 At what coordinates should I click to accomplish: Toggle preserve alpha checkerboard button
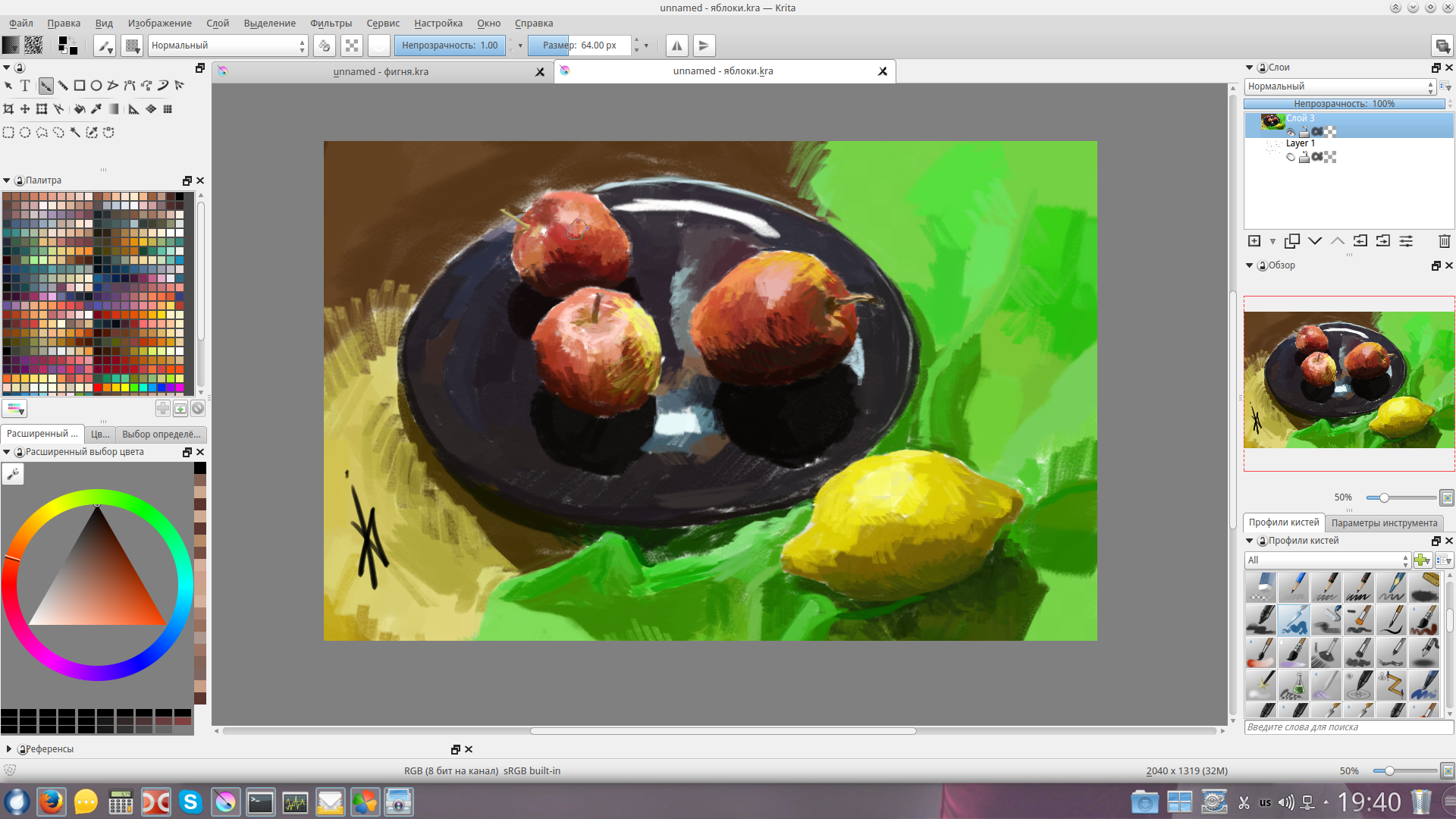coord(352,45)
